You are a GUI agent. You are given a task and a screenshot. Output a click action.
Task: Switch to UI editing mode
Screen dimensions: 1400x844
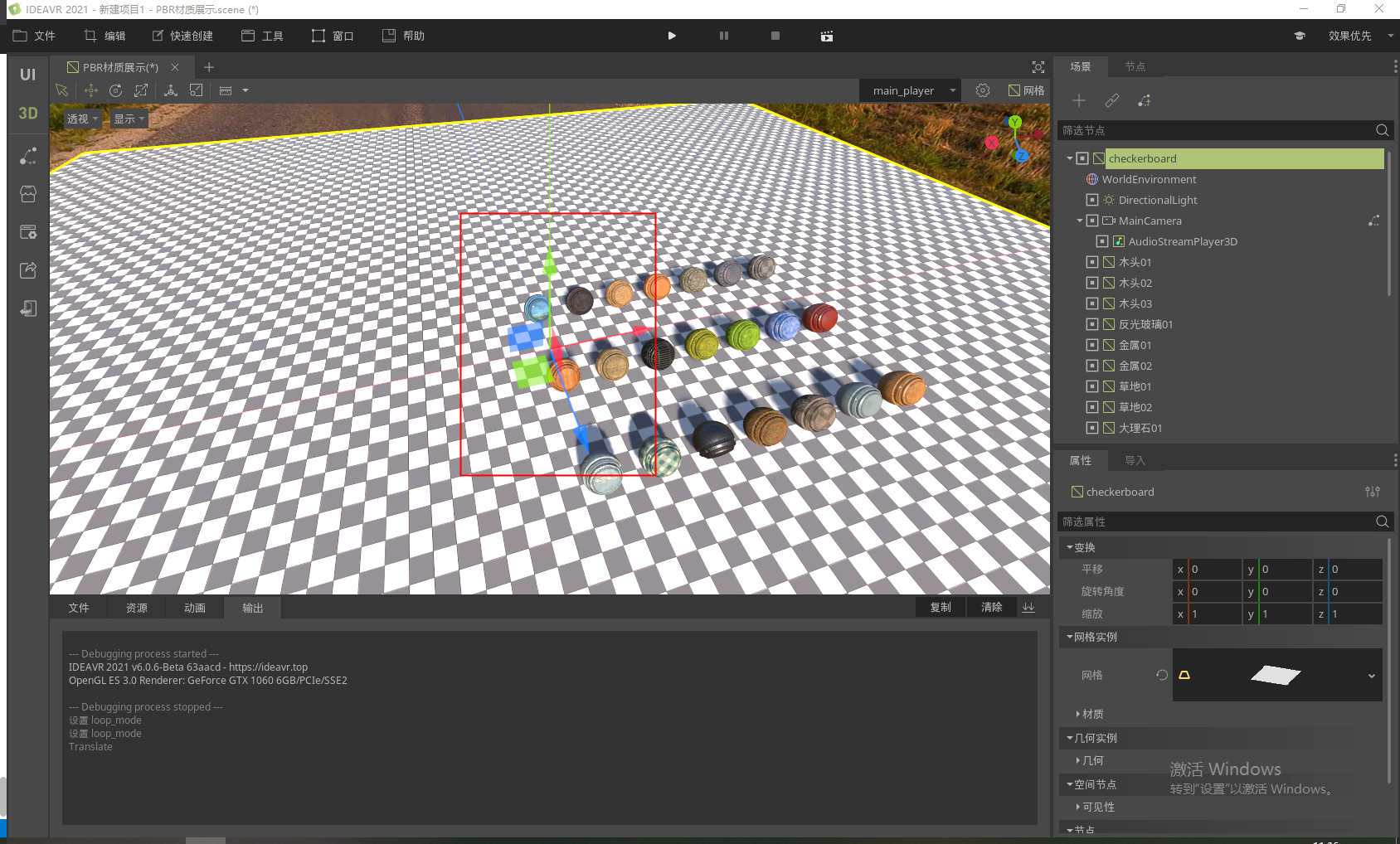[x=28, y=75]
